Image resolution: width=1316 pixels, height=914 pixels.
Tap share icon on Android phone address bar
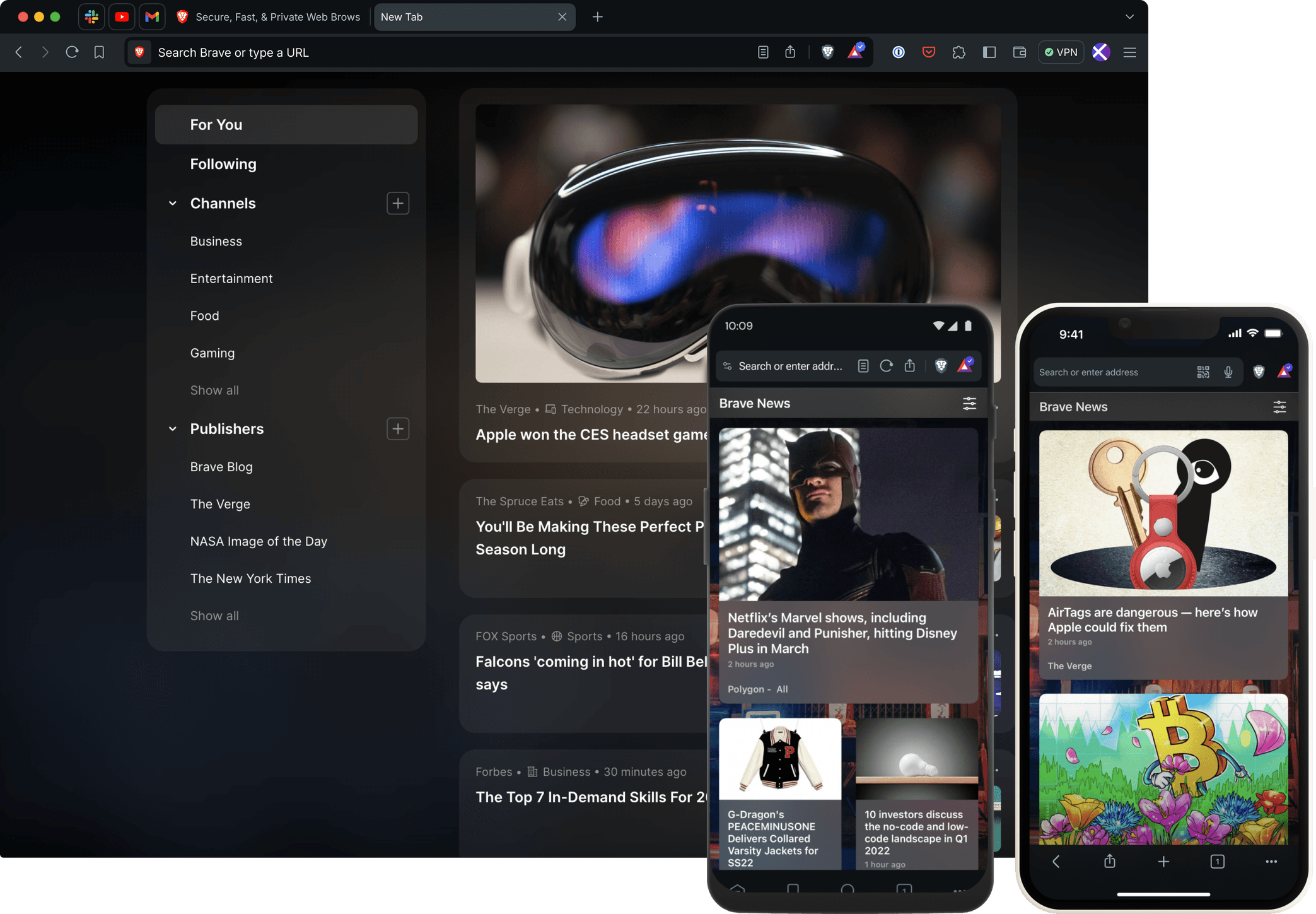point(909,366)
